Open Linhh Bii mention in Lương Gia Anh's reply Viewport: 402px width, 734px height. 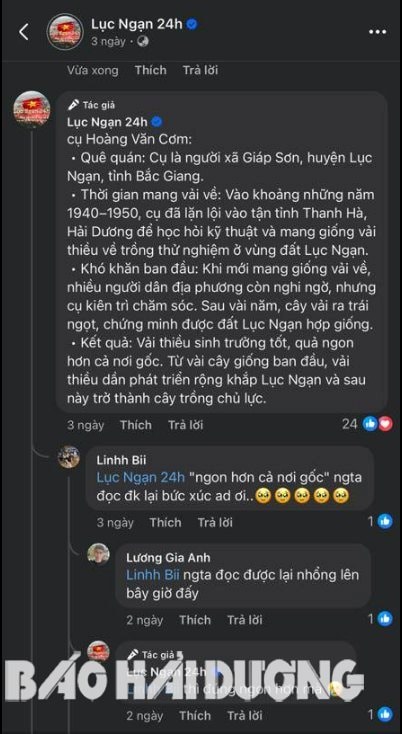[x=153, y=575]
